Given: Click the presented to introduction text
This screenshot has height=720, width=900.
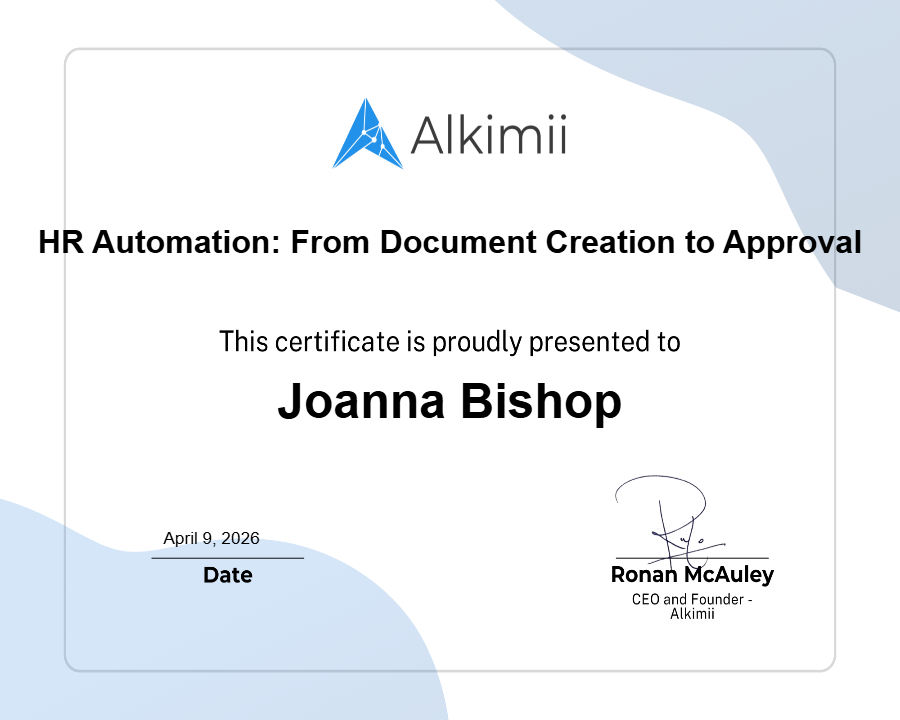Looking at the screenshot, I should point(450,341).
